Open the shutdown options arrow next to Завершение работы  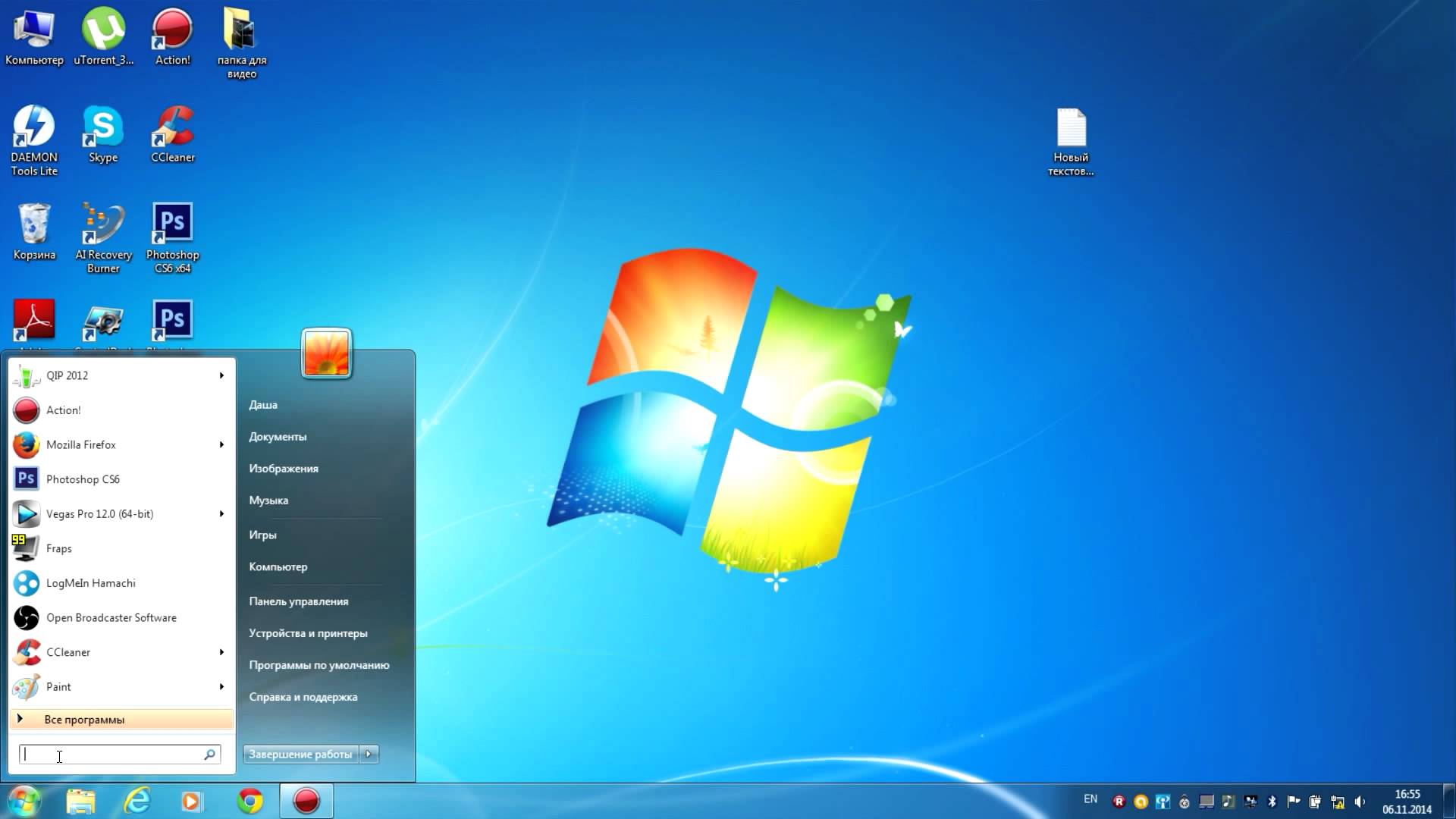coord(369,754)
